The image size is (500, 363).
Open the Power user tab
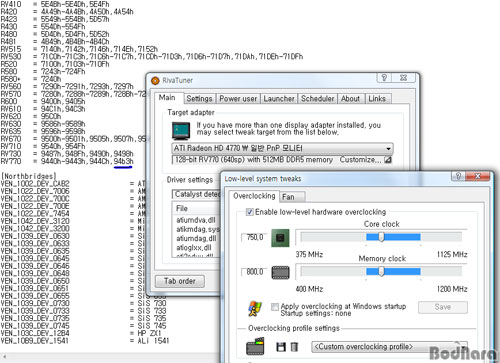(x=238, y=99)
